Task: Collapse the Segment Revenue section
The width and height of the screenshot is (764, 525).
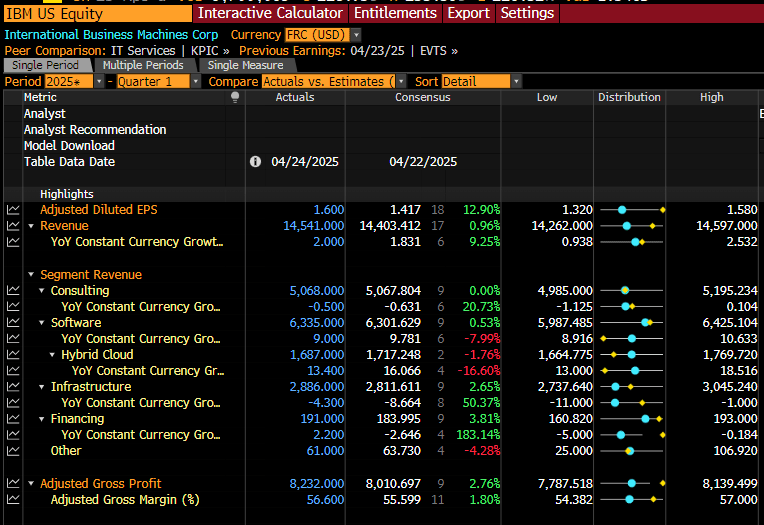Action: tap(31, 275)
